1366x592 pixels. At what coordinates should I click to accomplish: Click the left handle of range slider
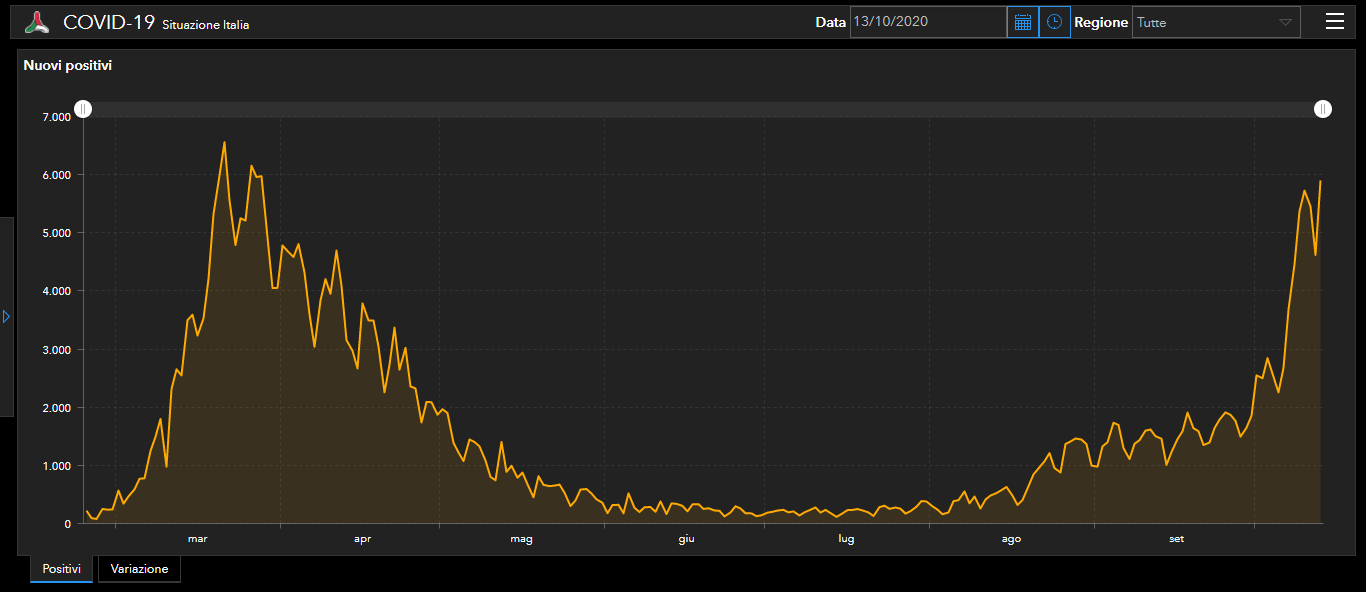click(84, 109)
